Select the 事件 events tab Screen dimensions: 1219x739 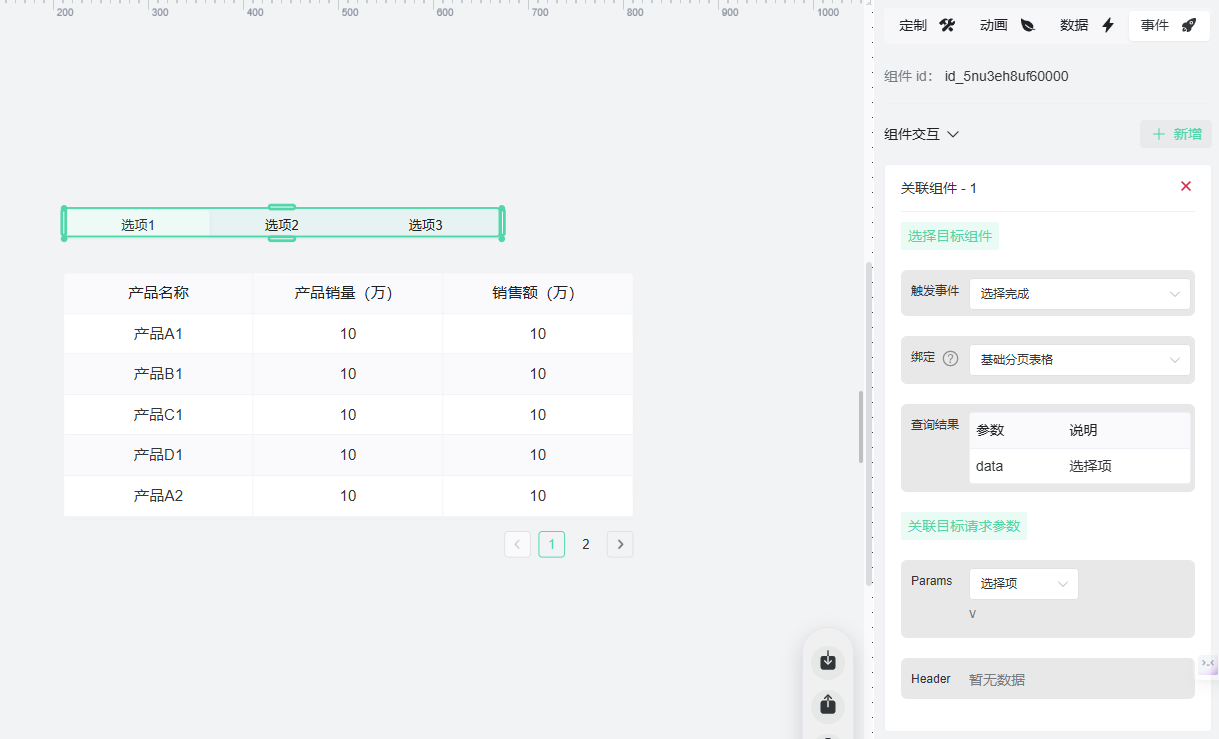coord(1169,26)
